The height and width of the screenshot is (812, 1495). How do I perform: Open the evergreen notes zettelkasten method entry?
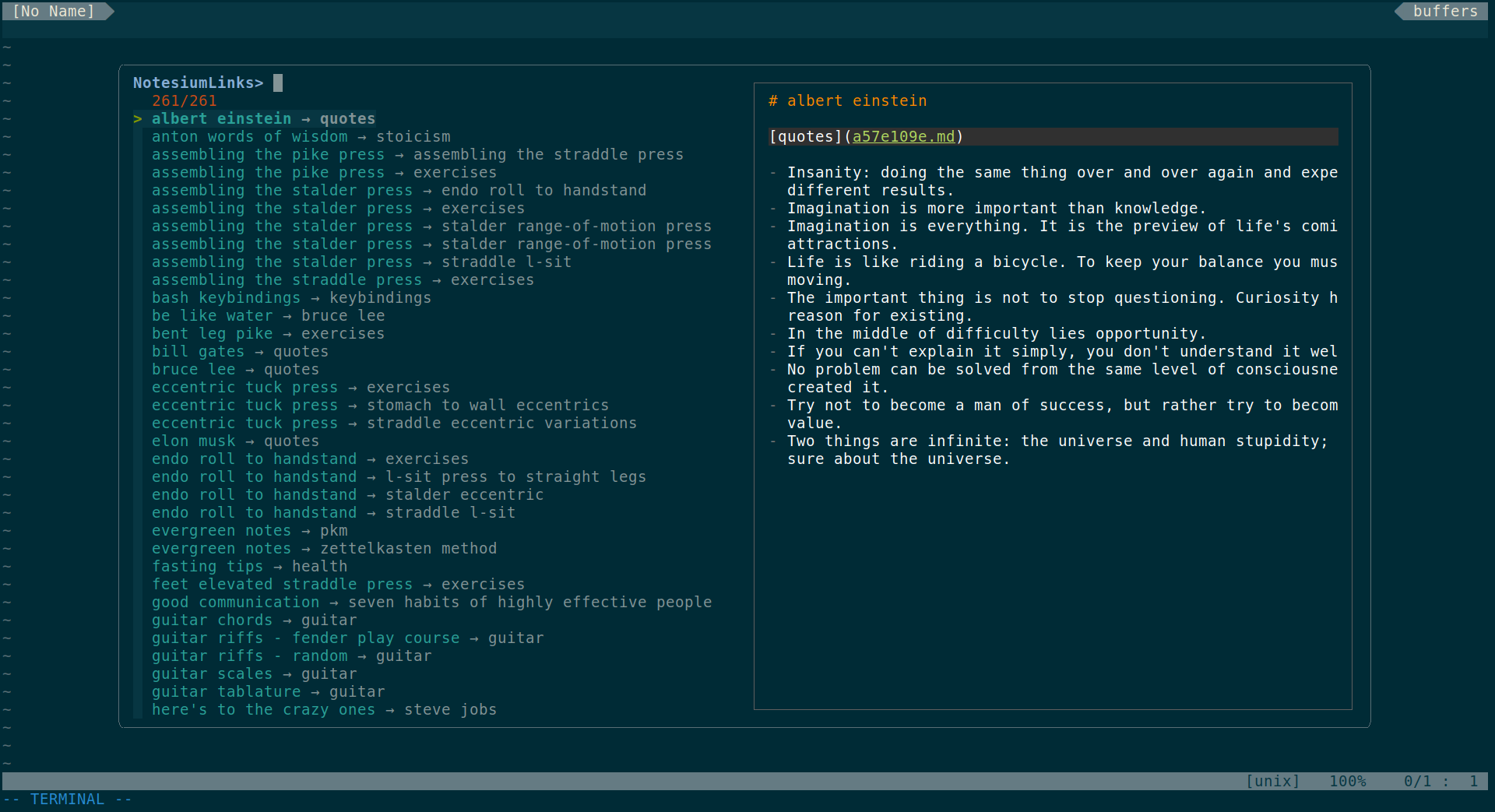324,548
